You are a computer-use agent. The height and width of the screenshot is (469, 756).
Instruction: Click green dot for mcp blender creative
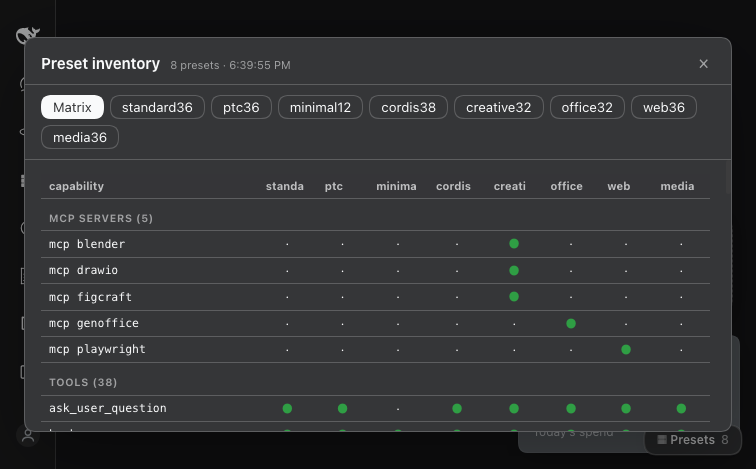[514, 243]
